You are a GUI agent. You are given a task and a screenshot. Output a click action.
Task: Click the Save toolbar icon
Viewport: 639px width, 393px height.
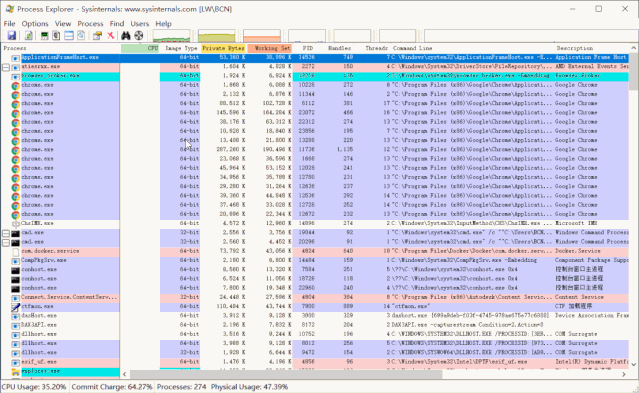[11, 35]
